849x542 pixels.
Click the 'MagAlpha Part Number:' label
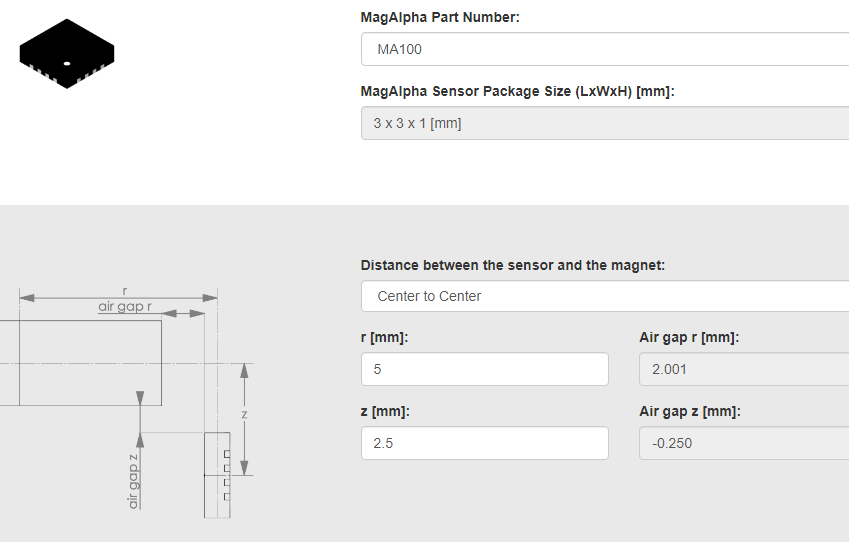click(x=440, y=17)
